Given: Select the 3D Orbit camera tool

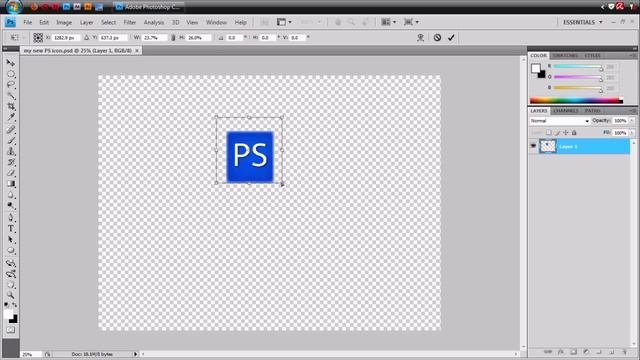Looking at the screenshot, I should (11, 274).
